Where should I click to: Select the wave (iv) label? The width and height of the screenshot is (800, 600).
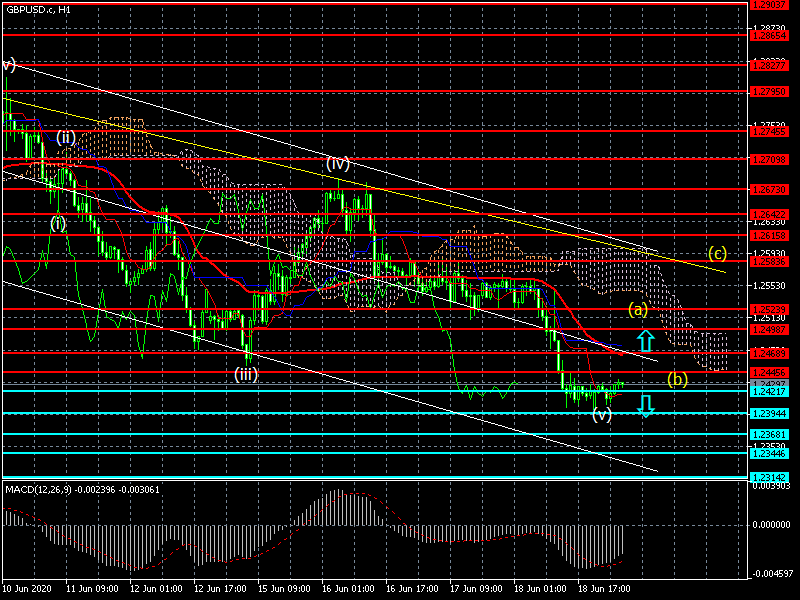point(338,164)
